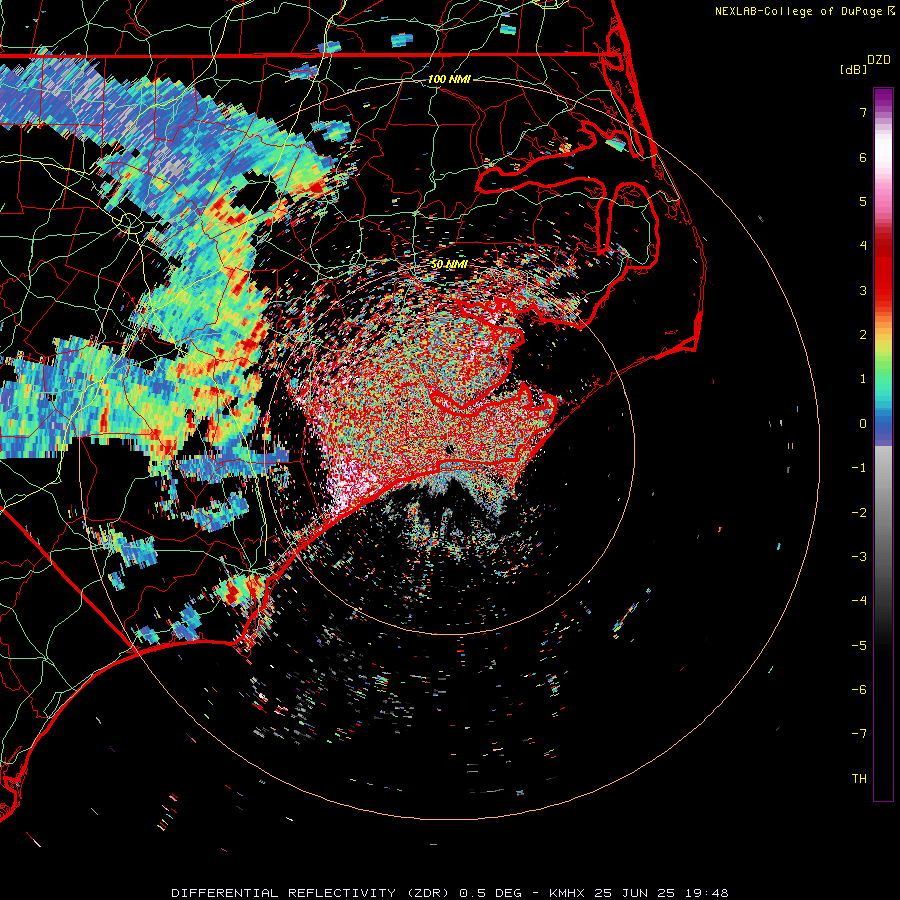Select the 0 dB scale label

863,424
